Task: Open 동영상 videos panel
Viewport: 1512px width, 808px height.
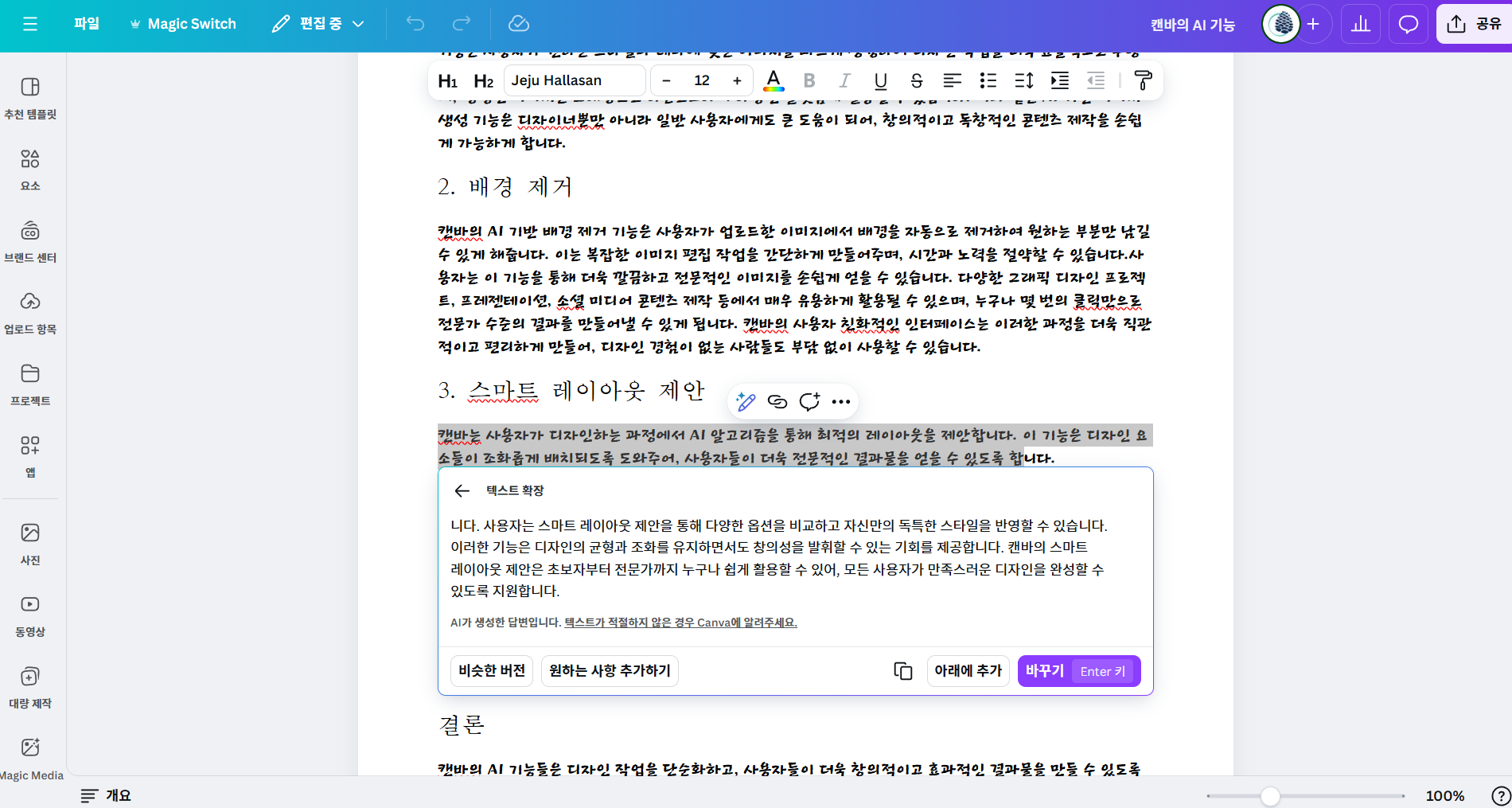Action: (30, 615)
